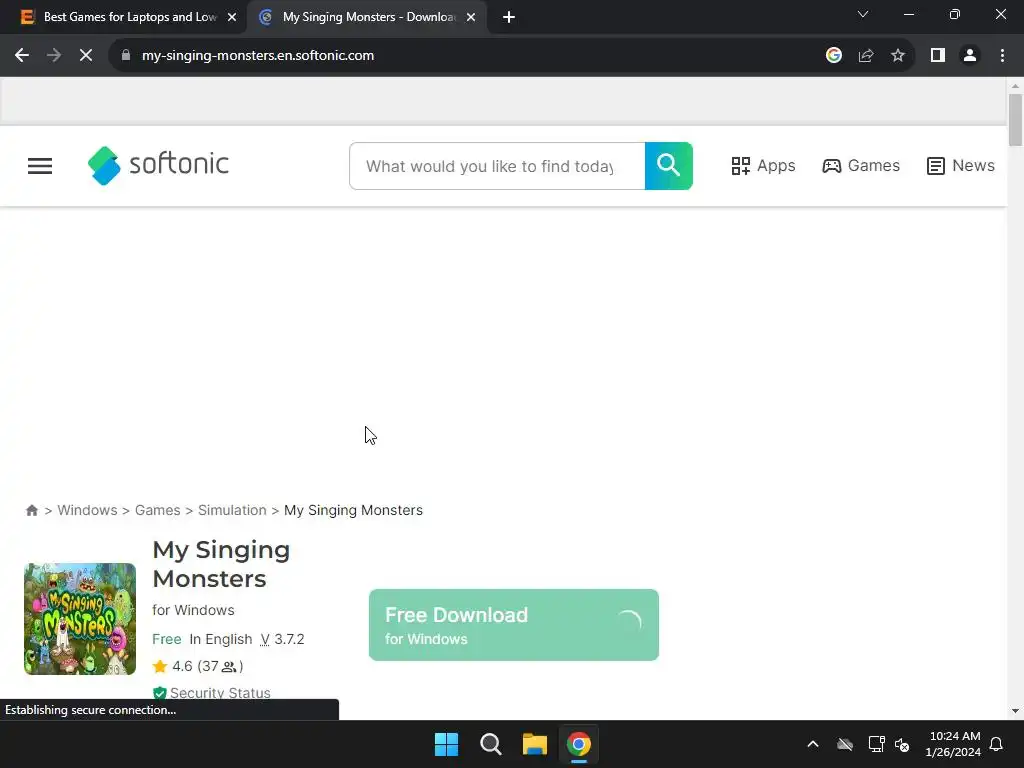The height and width of the screenshot is (768, 1024).
Task: Open the tab search dropdown arrow
Action: click(863, 14)
